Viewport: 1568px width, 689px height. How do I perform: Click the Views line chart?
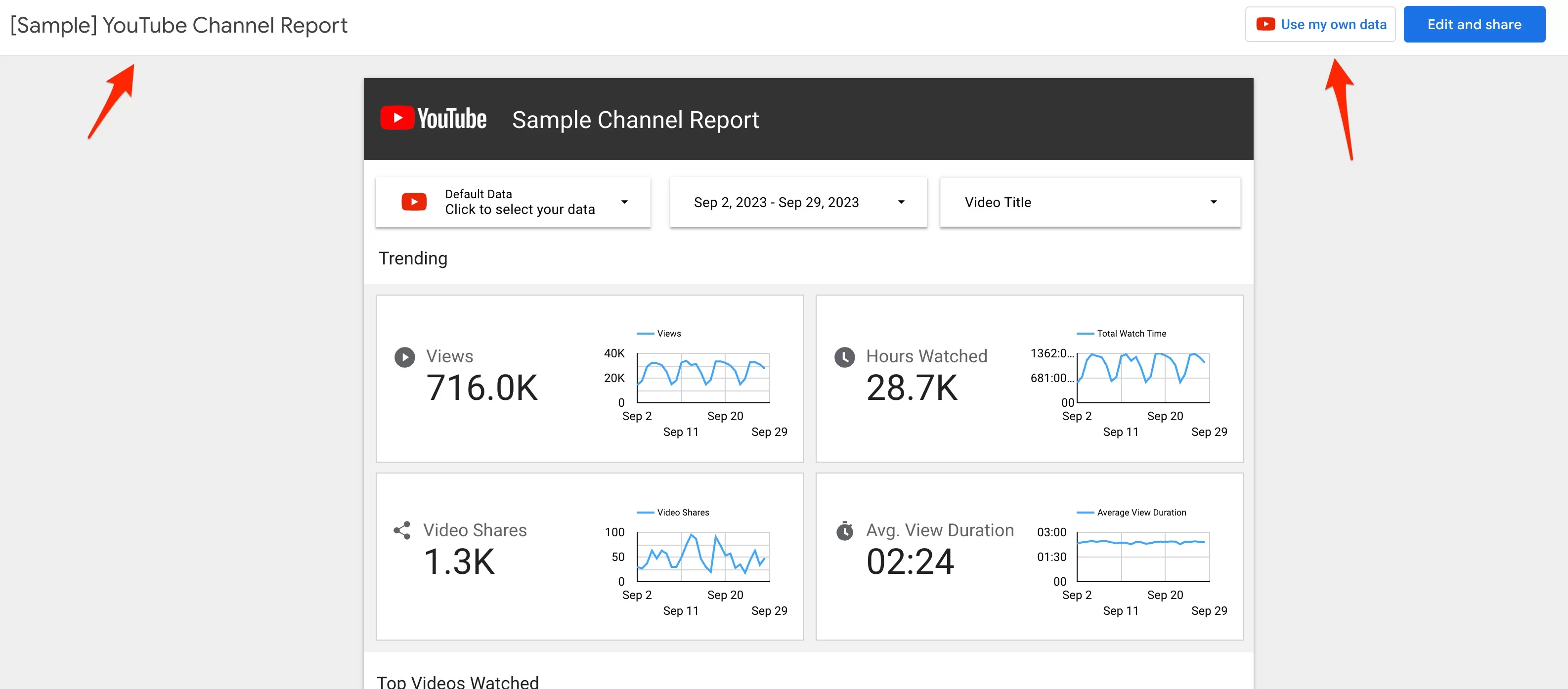click(703, 377)
